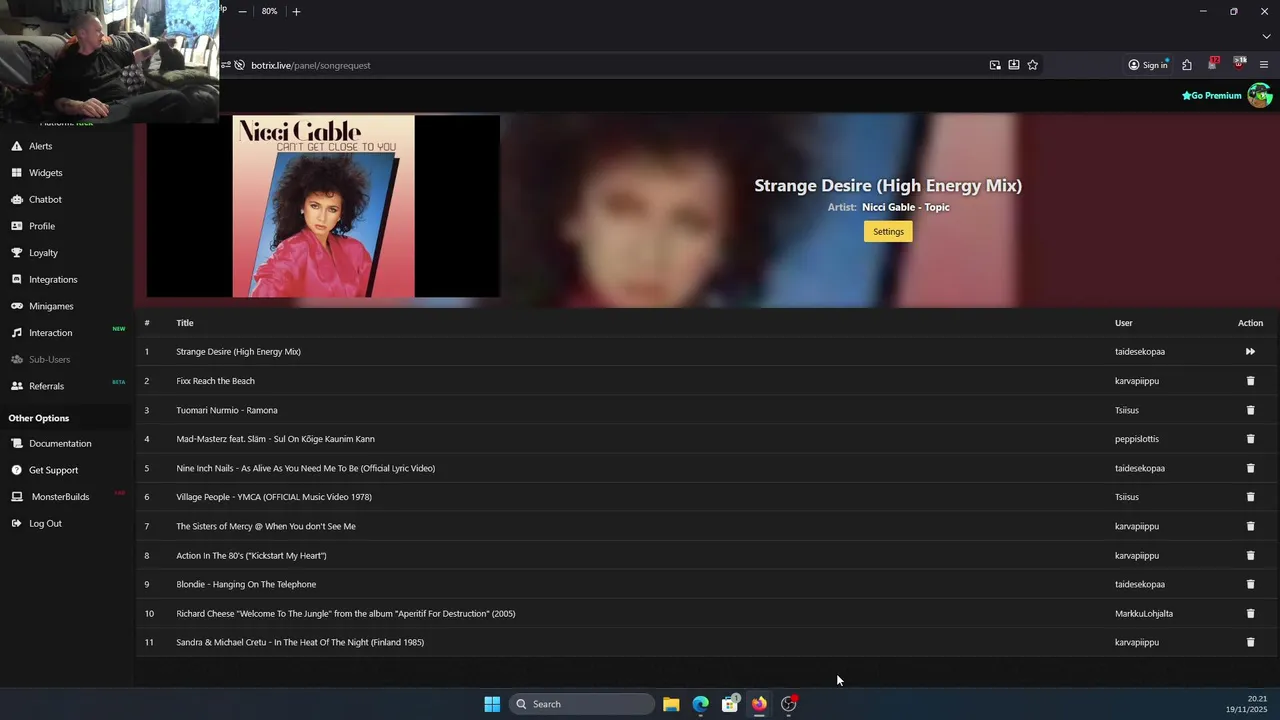Open File Explorer from the taskbar

click(671, 704)
